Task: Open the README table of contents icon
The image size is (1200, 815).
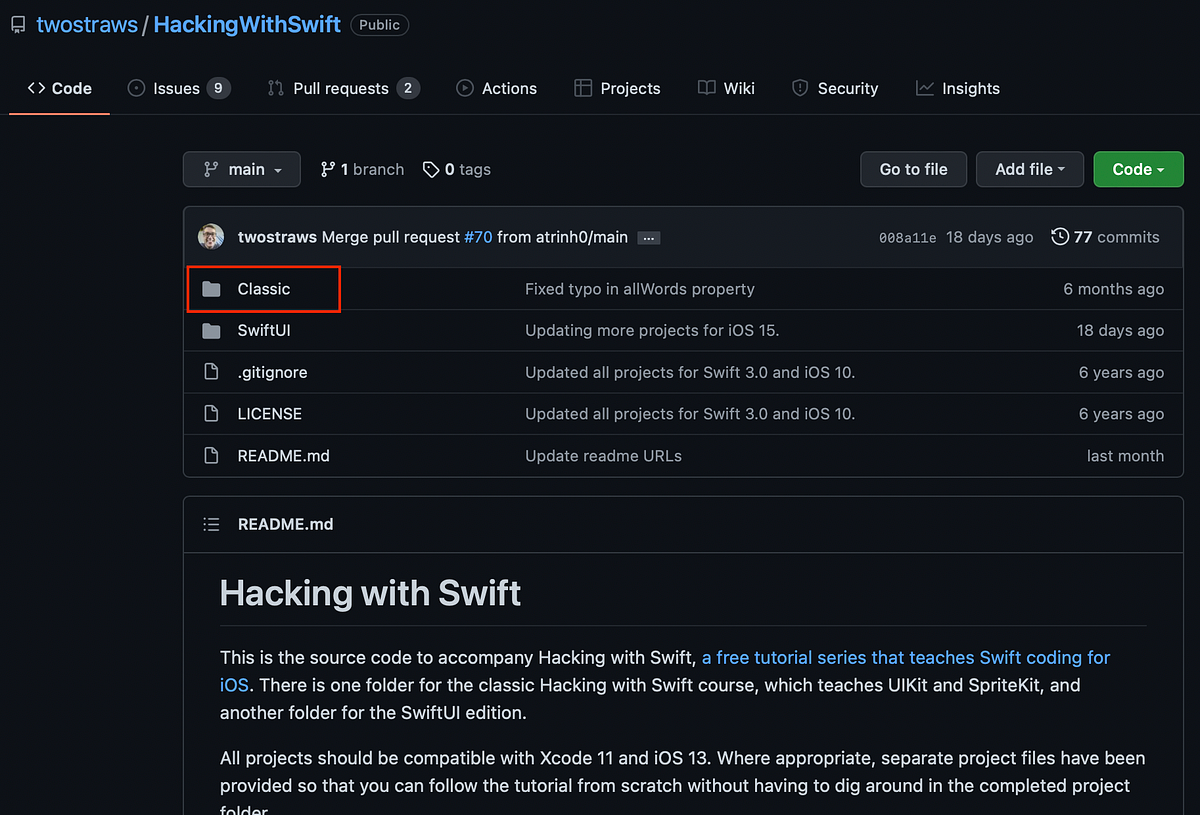Action: [x=211, y=523]
